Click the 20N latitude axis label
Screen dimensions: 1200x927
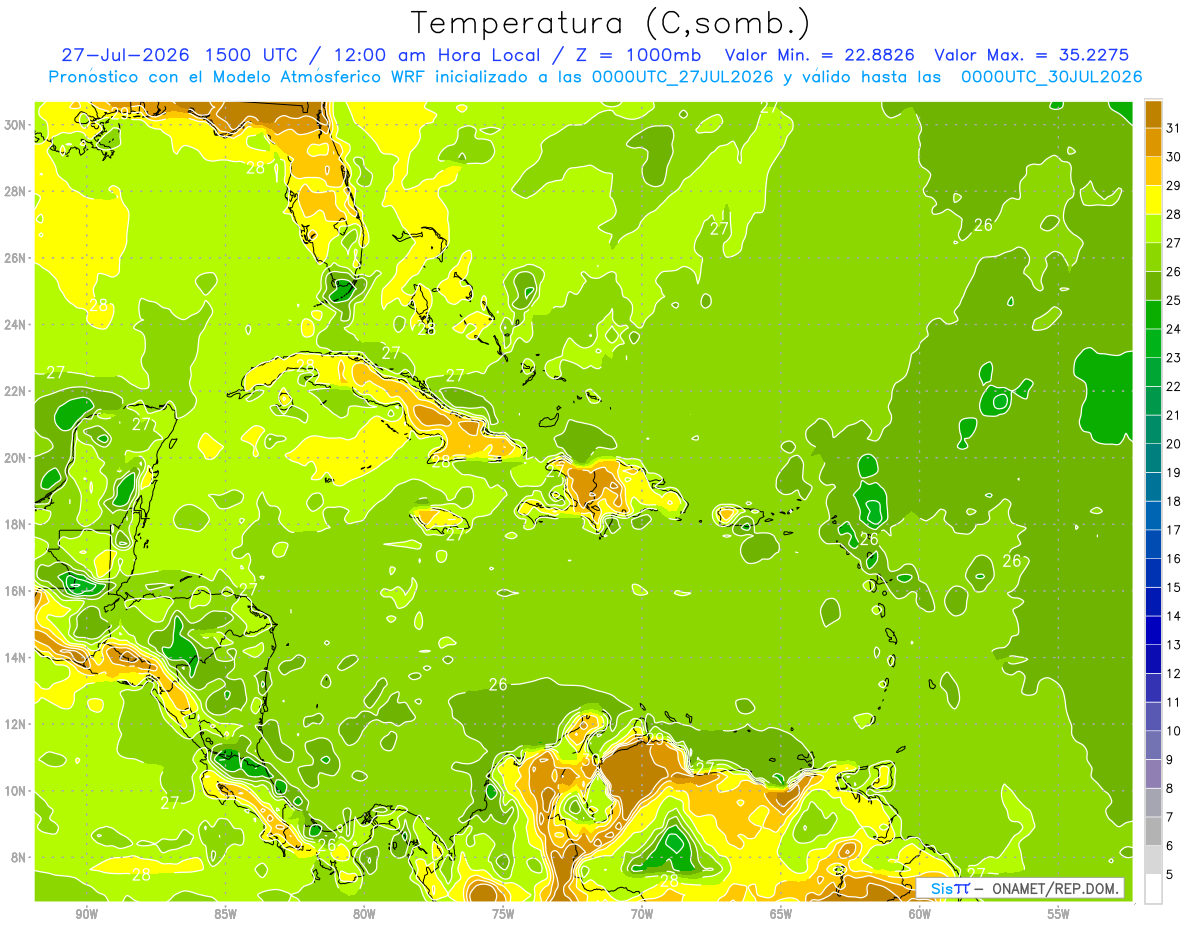(17, 458)
